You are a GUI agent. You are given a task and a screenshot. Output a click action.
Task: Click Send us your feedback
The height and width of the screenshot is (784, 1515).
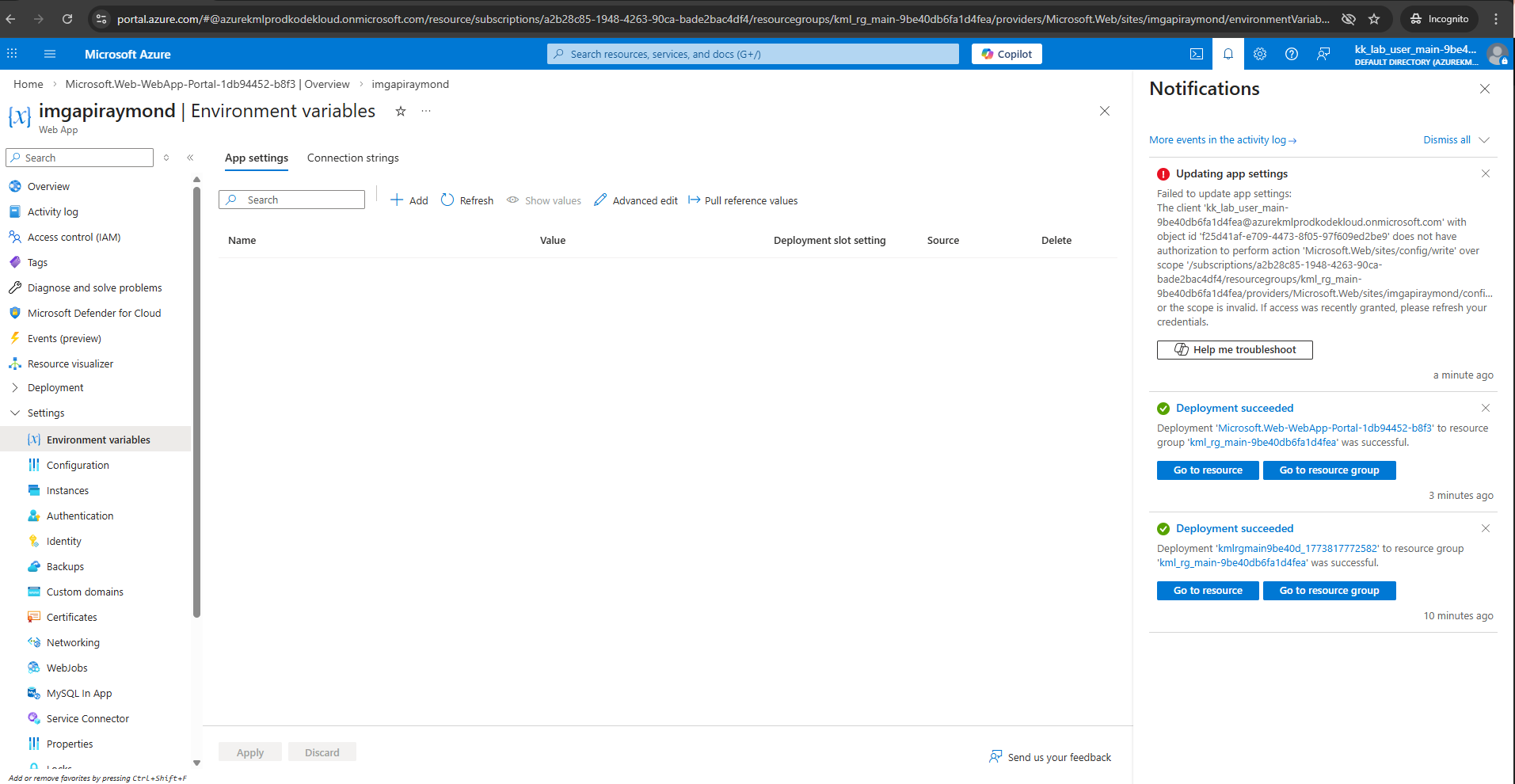coord(1050,758)
